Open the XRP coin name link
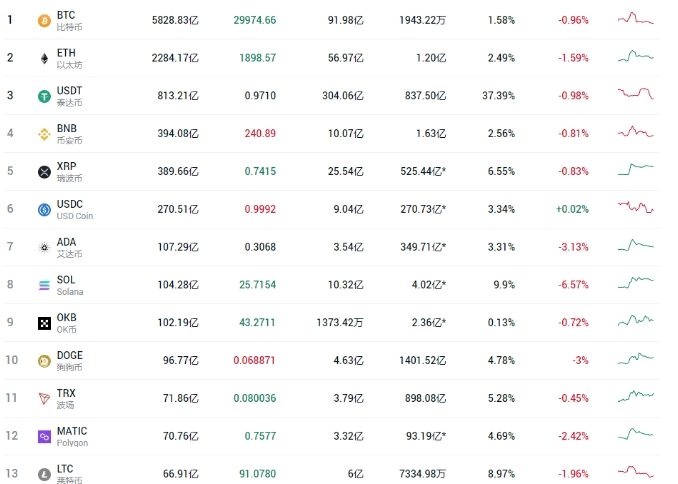Viewport: 678px width, 484px height. [x=67, y=166]
